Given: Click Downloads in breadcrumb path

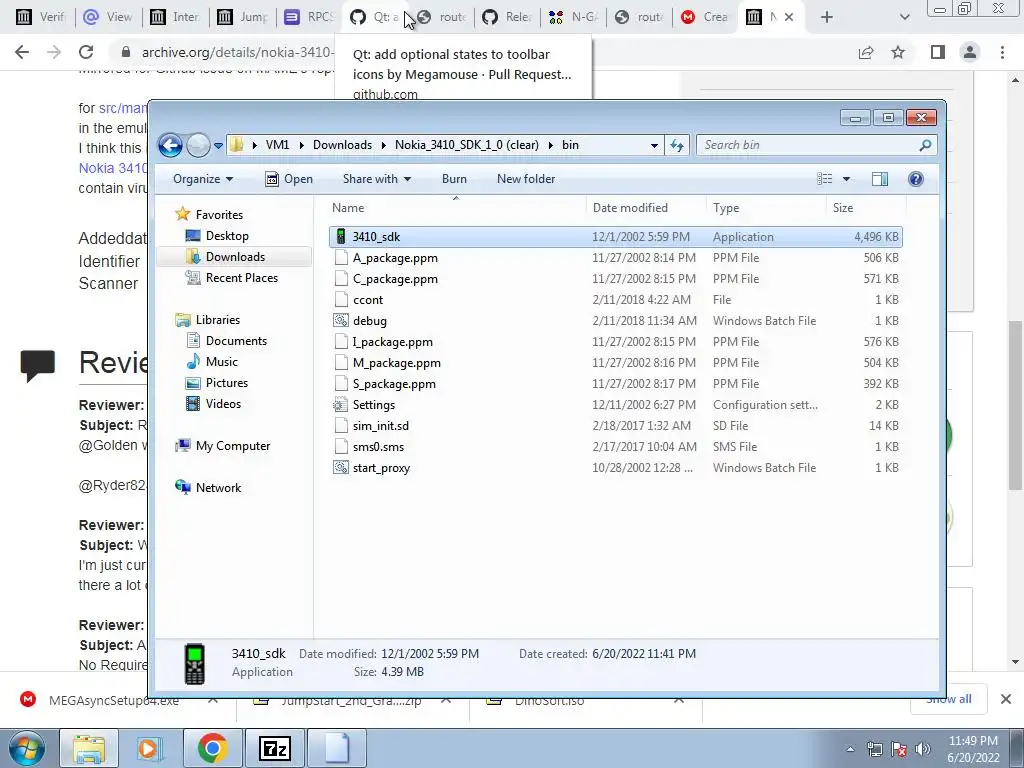Looking at the screenshot, I should point(342,145).
